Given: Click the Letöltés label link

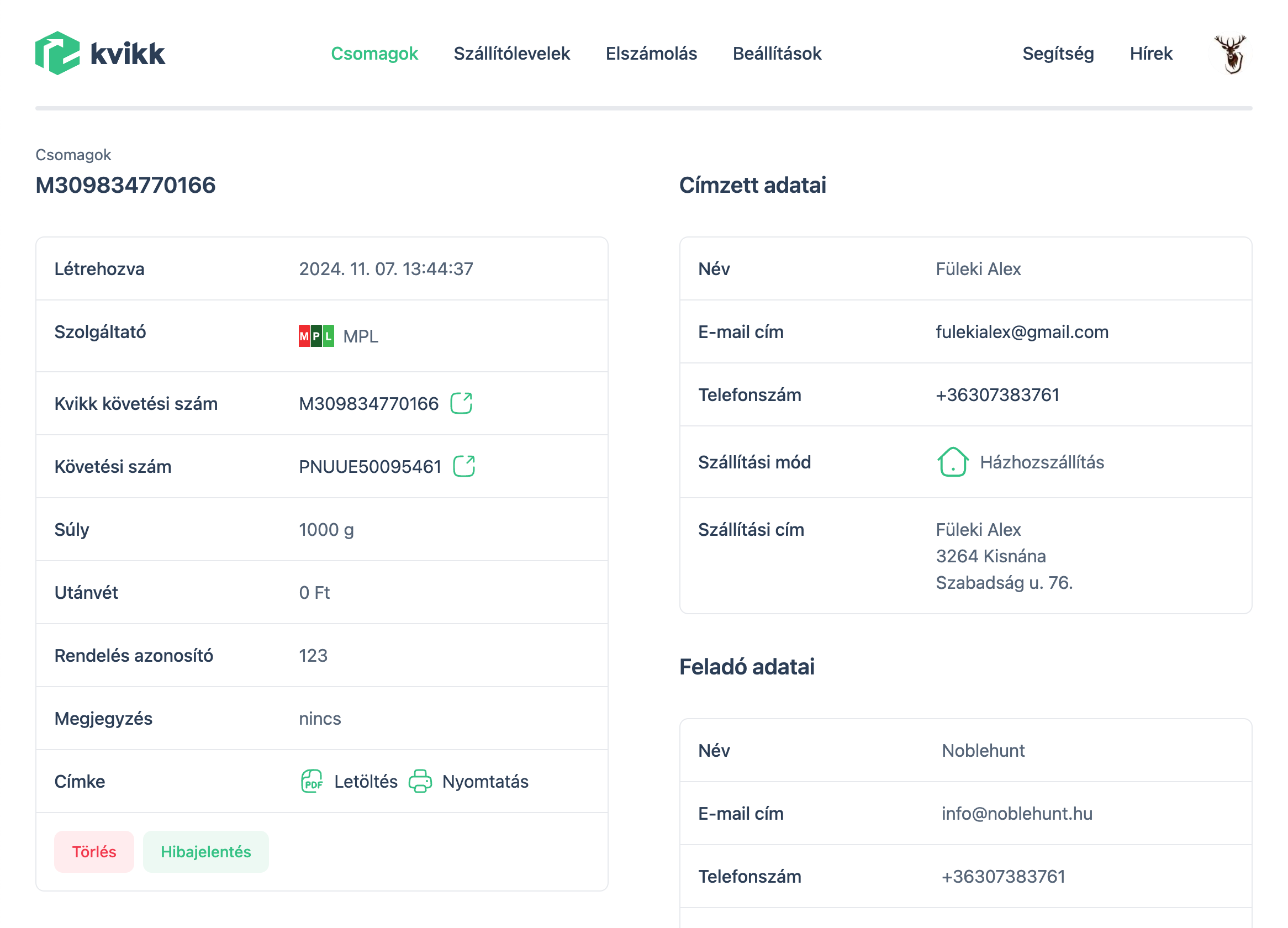Looking at the screenshot, I should [365, 782].
